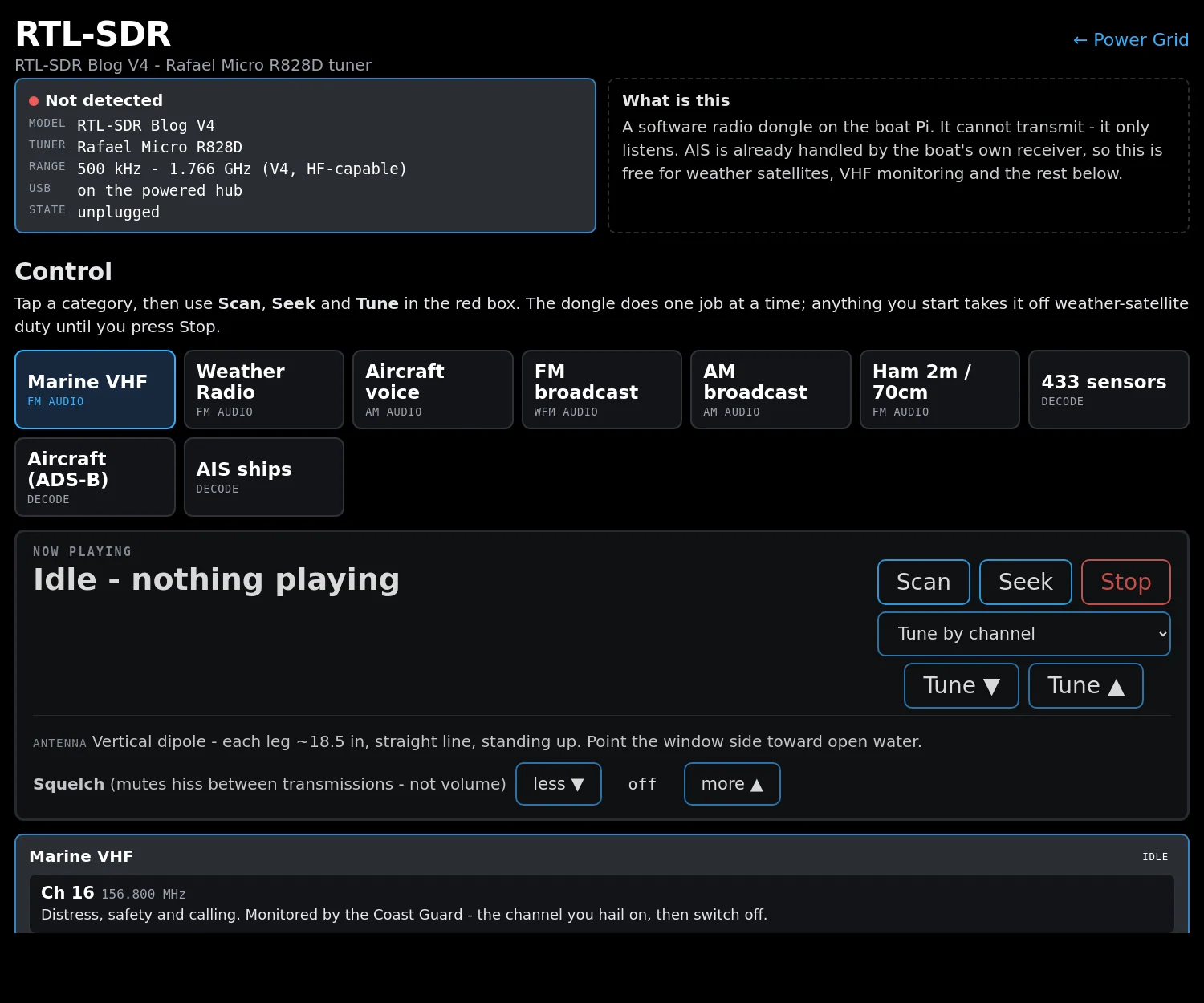Select the Weather Radio category
The width and height of the screenshot is (1204, 1003).
point(264,389)
